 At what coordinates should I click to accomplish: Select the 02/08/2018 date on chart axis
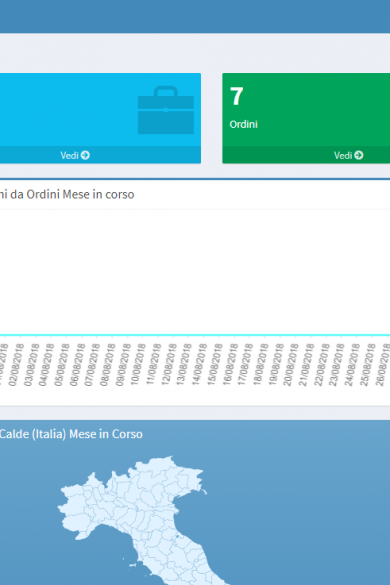16,365
